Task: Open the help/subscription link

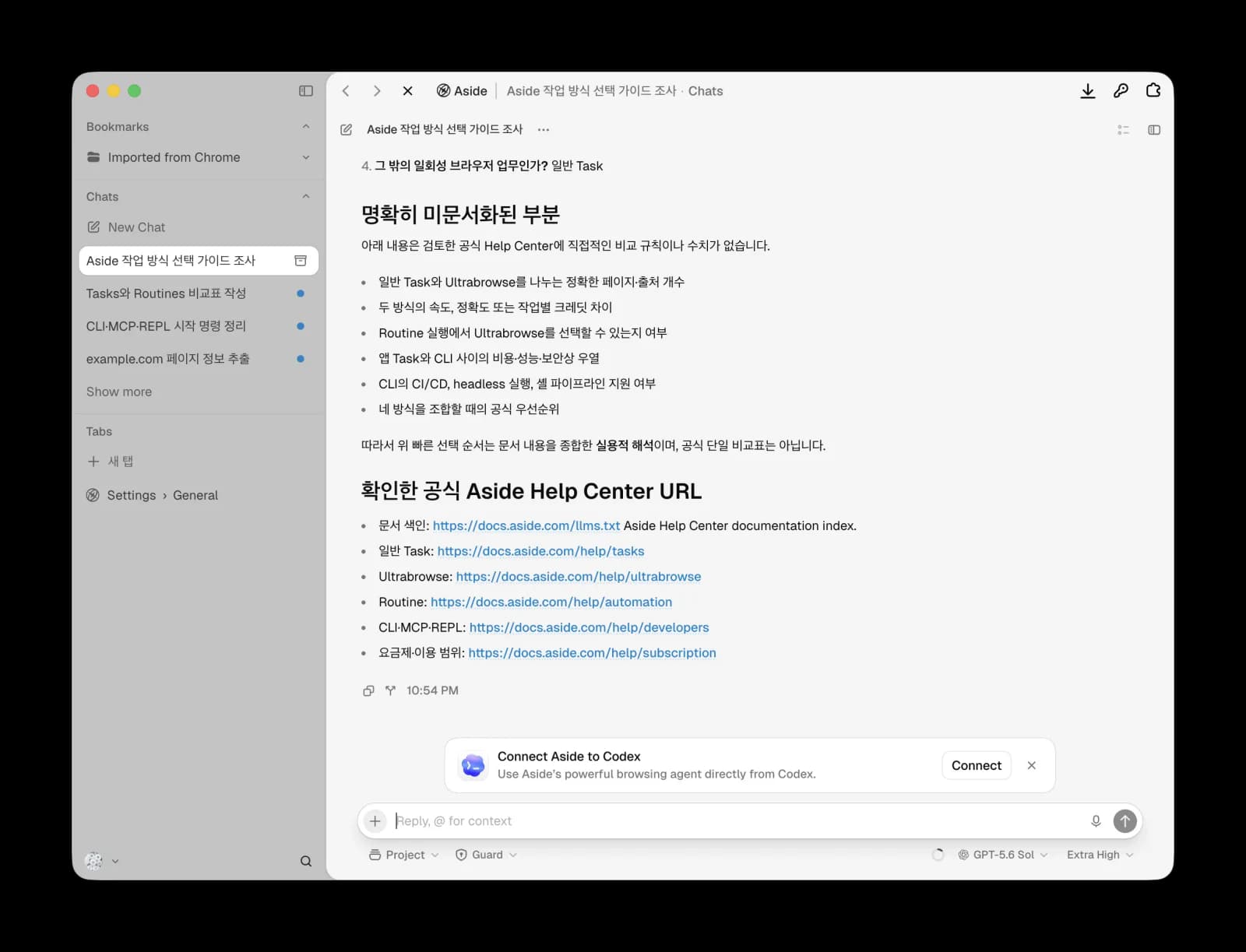Action: [592, 653]
